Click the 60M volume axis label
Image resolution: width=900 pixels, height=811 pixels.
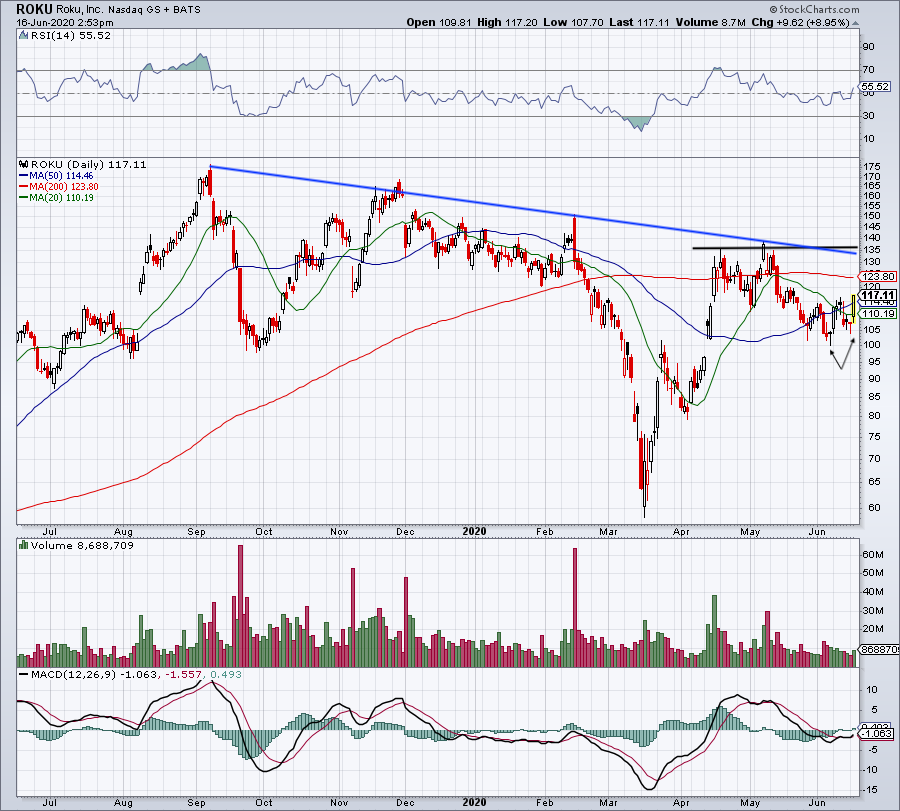click(x=873, y=554)
